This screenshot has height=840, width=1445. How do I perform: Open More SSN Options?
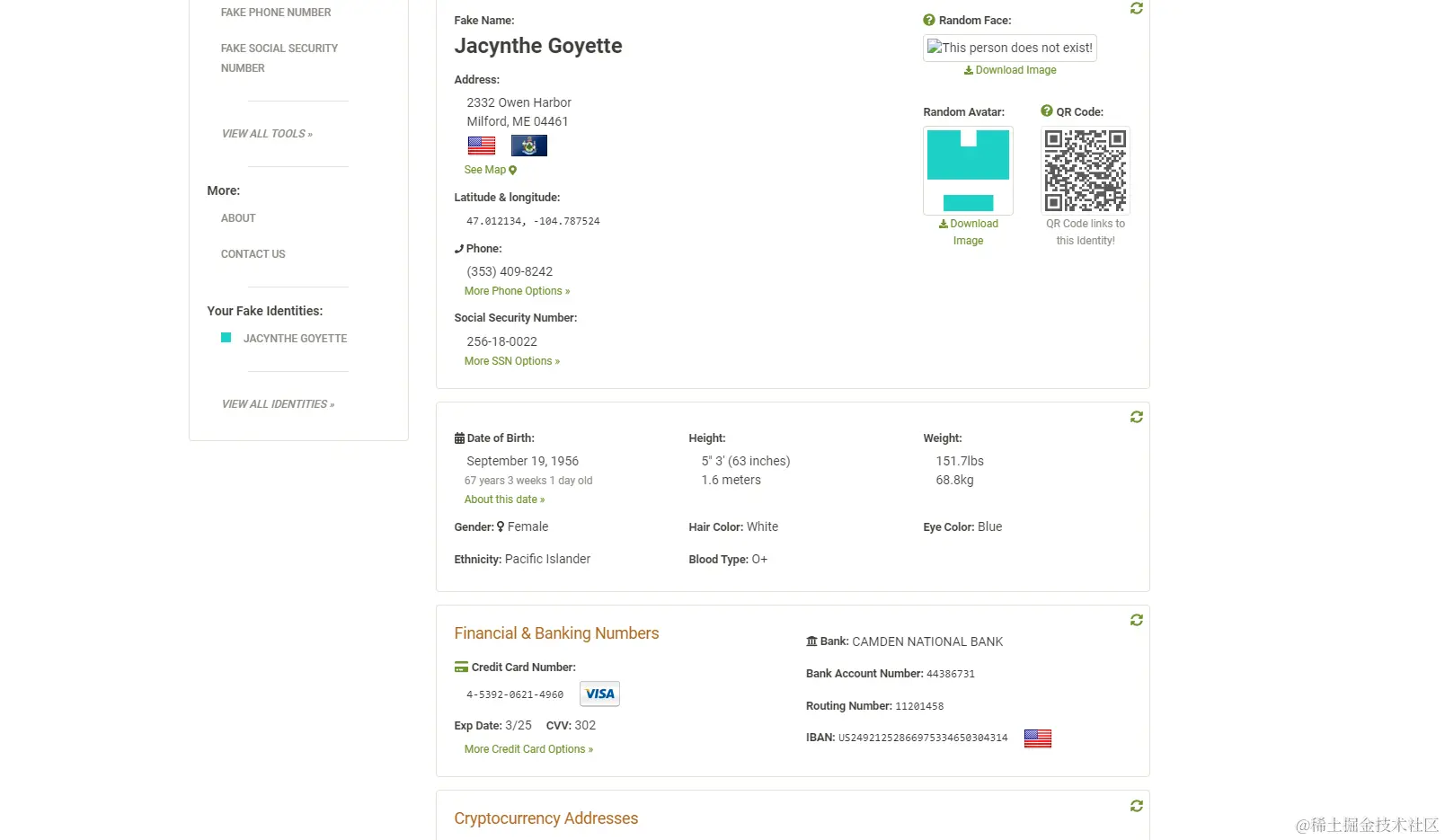[x=512, y=361]
